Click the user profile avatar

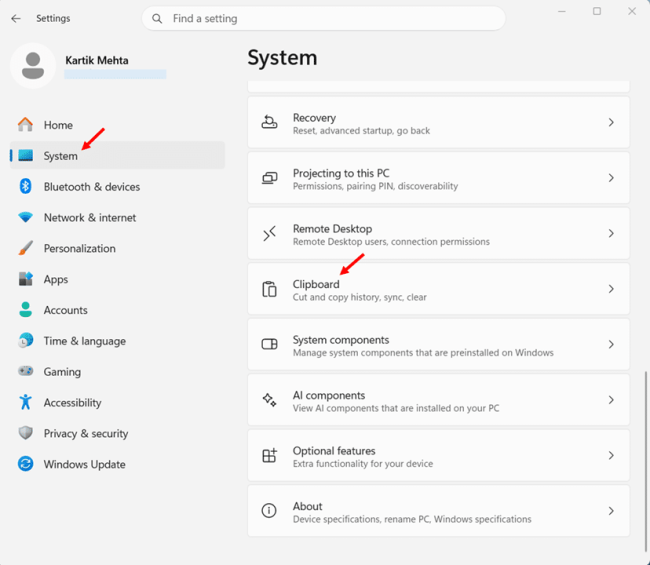pyautogui.click(x=33, y=65)
